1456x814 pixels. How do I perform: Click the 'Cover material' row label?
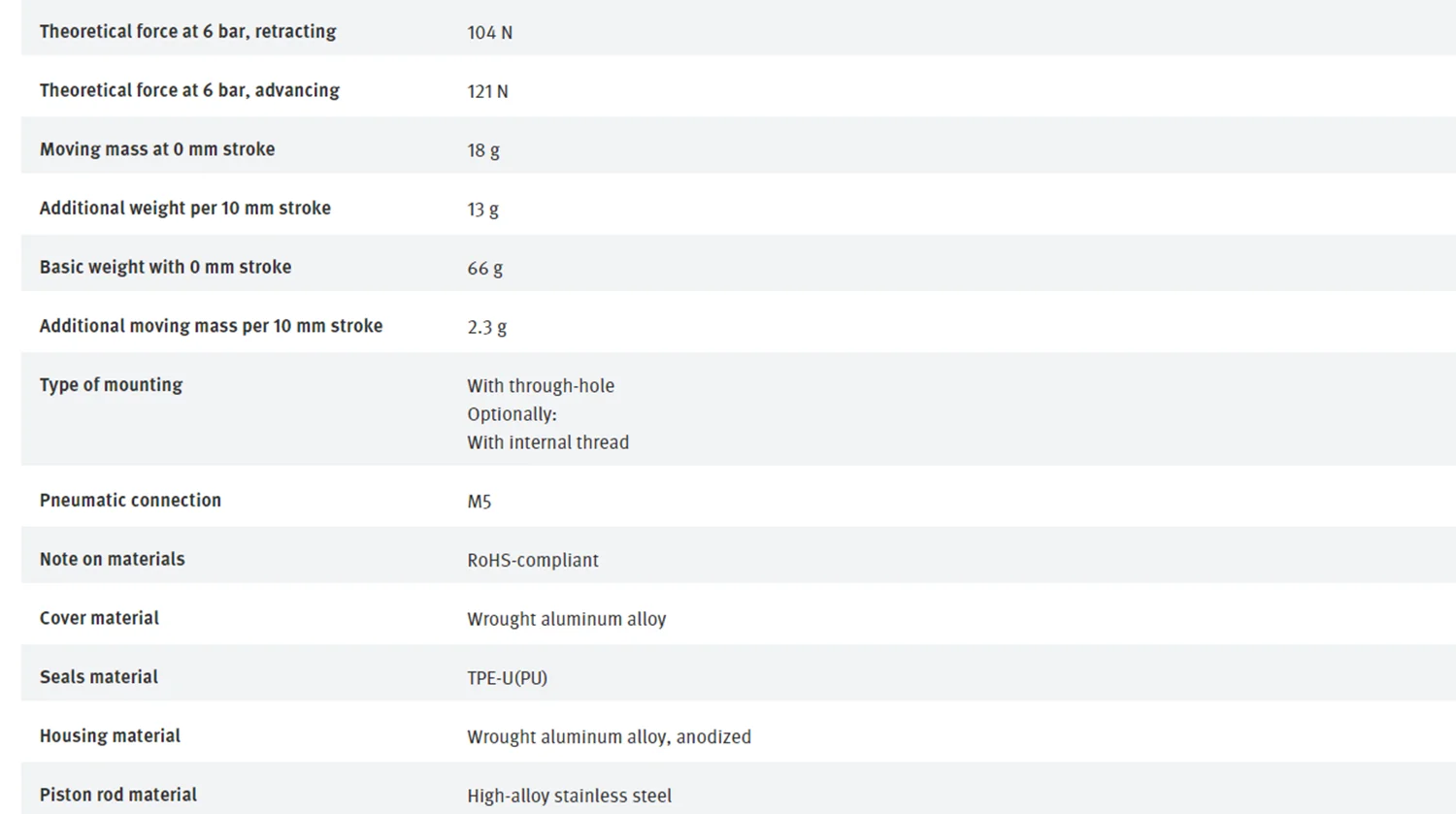tap(99, 618)
